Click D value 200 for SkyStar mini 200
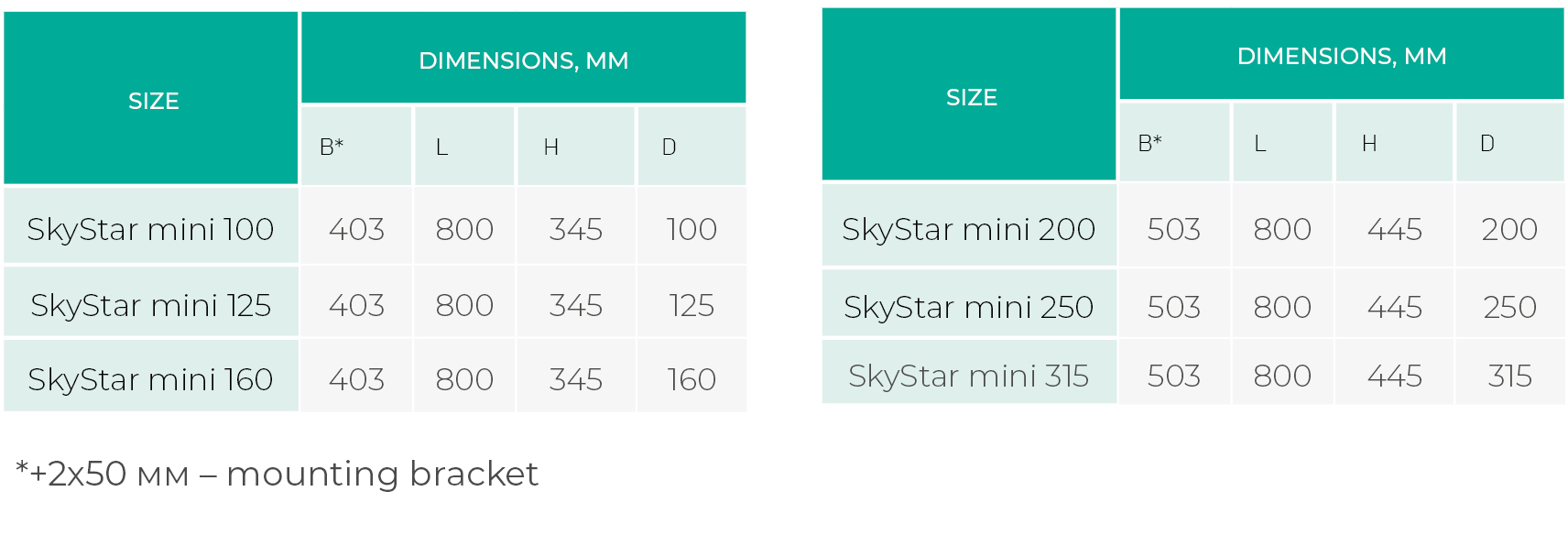The image size is (1568, 546). (x=1509, y=229)
